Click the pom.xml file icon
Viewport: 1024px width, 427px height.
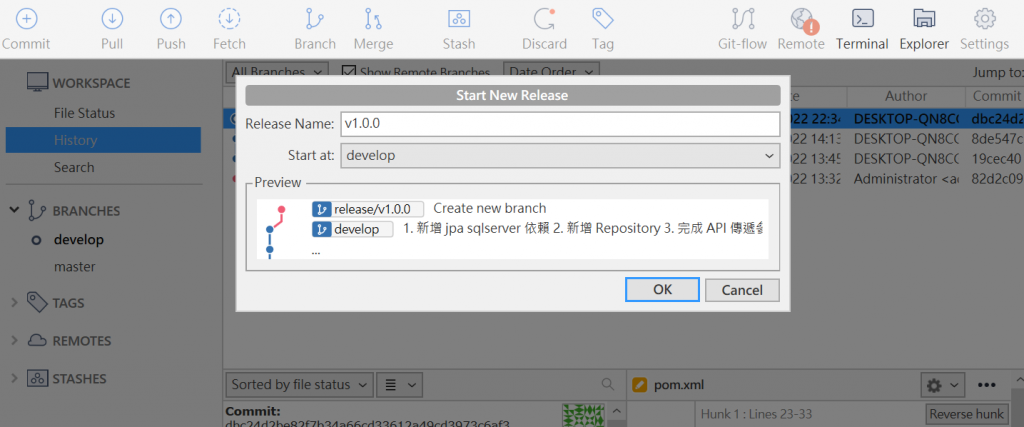640,385
